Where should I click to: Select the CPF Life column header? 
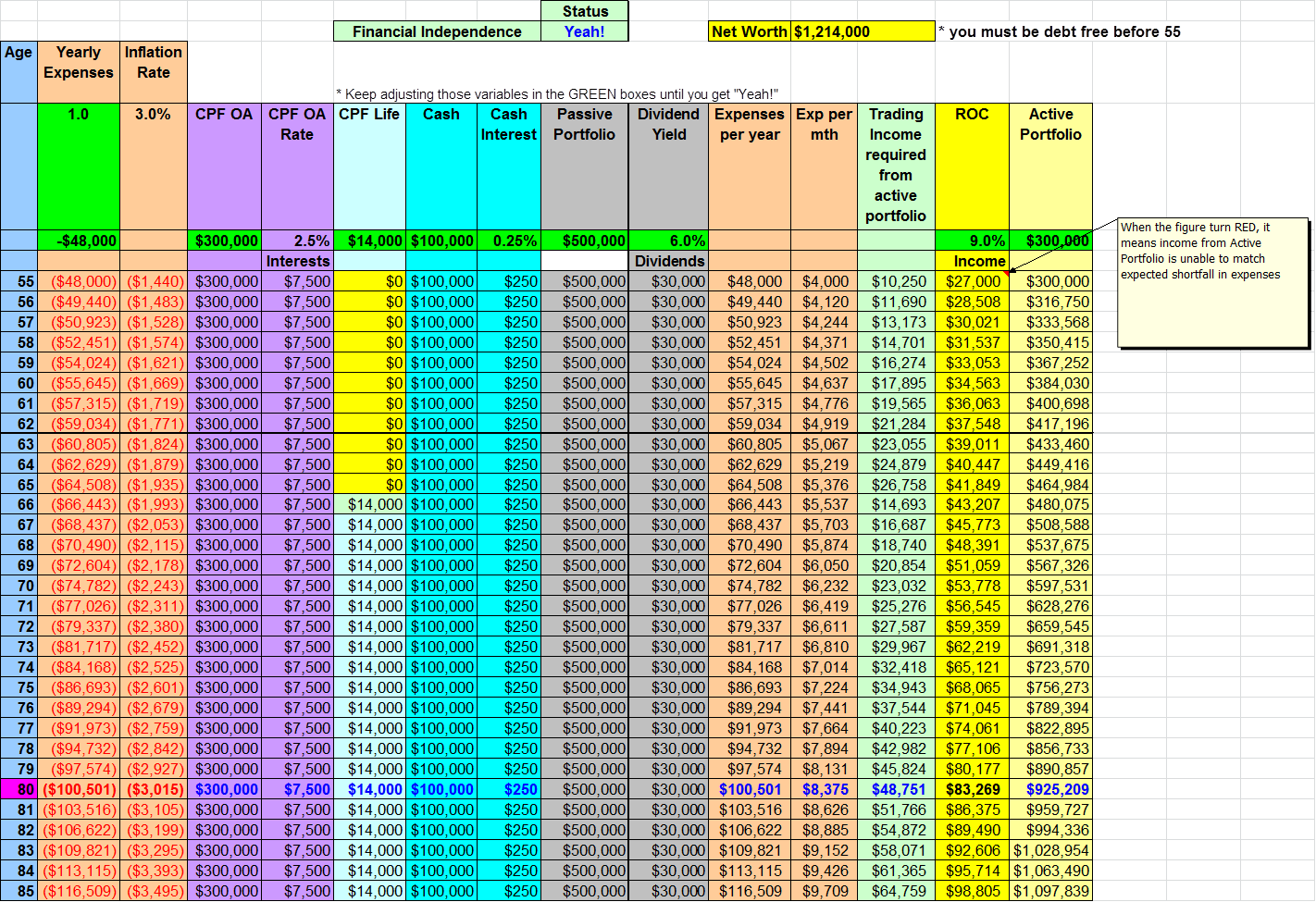(370, 167)
